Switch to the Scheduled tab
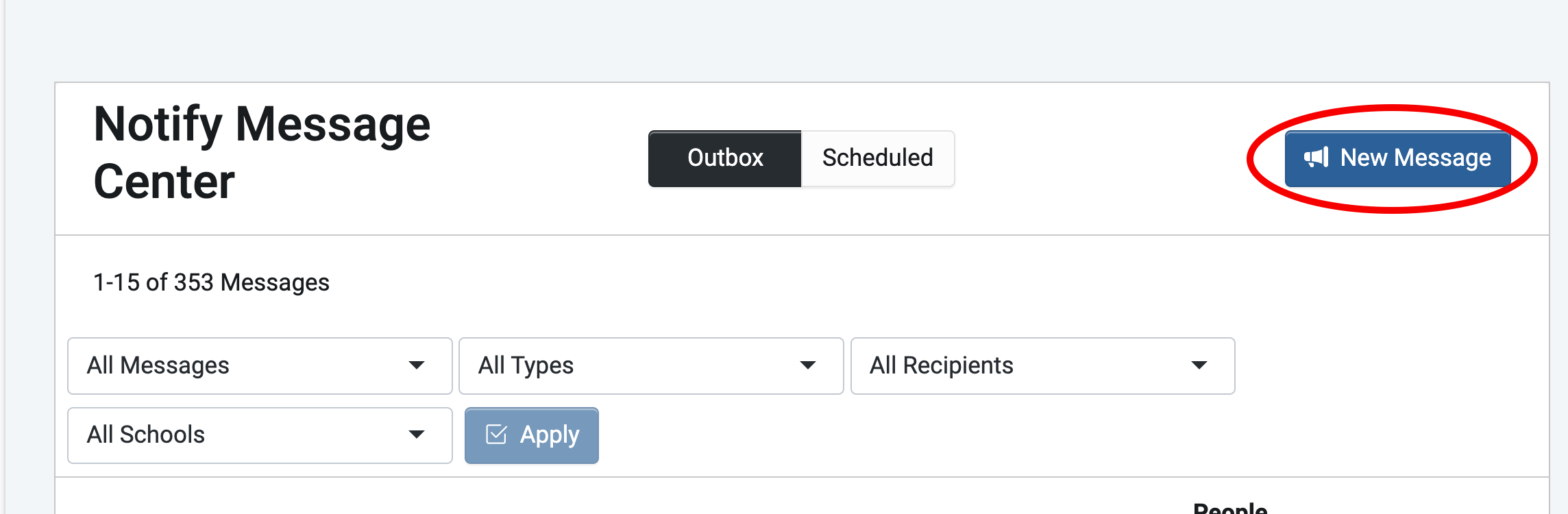This screenshot has height=514, width=1568. click(x=877, y=158)
